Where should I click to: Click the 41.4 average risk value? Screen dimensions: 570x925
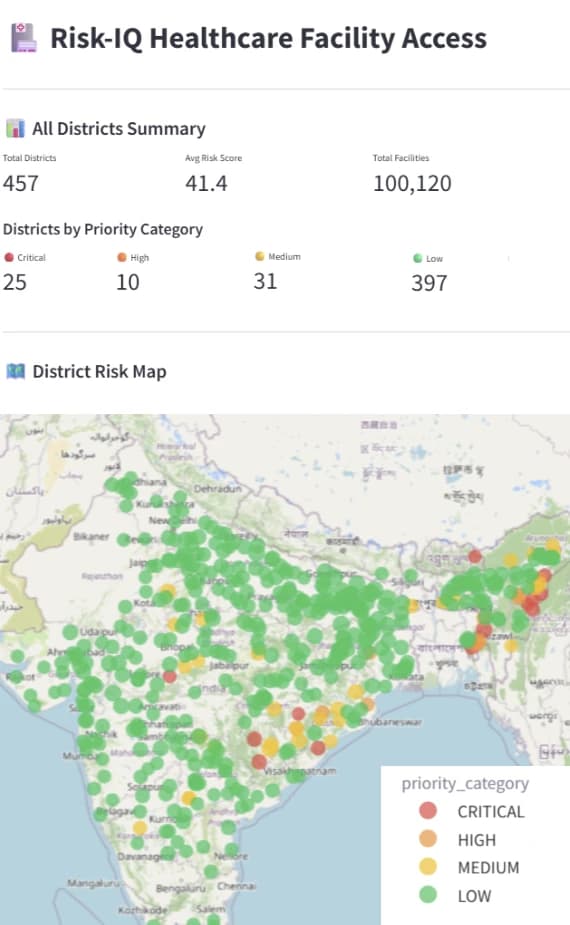tap(206, 183)
